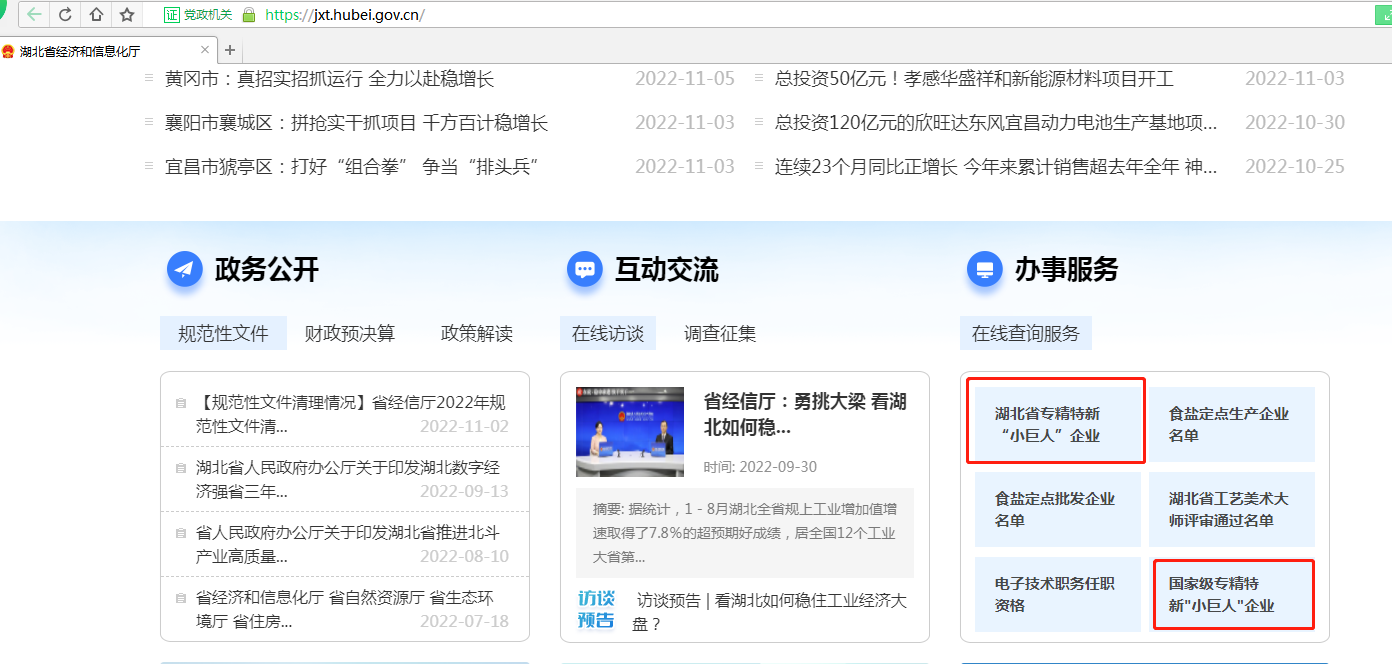1392x664 pixels.
Task: Open the 湖北省专精特新"小巨人"企业 query
Action: point(1056,424)
